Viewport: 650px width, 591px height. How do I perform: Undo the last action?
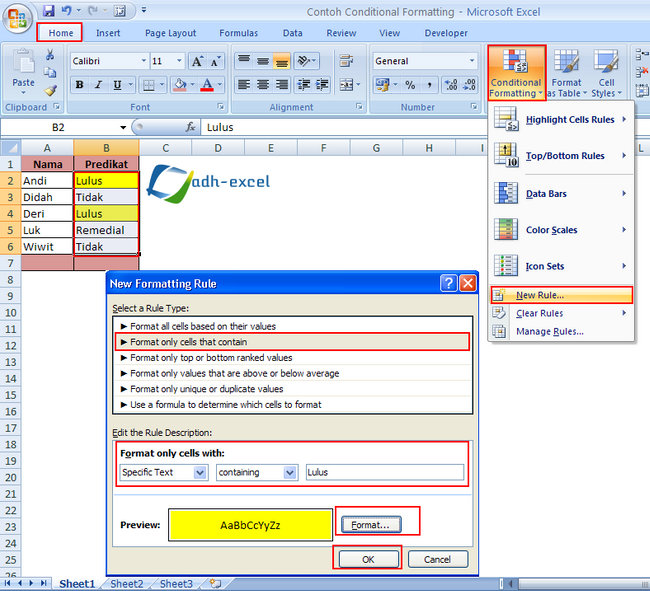66,11
